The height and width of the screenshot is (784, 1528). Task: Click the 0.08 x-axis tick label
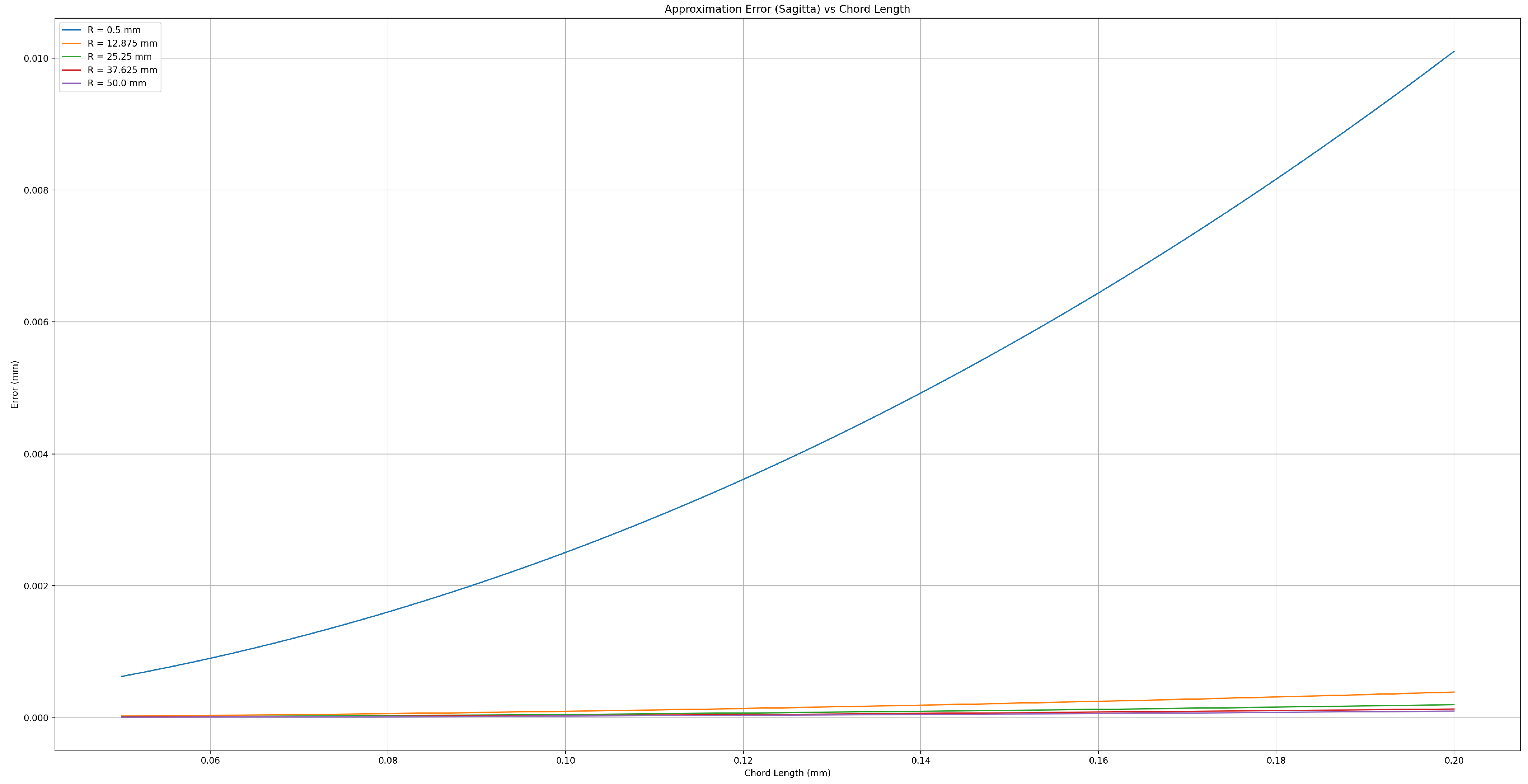(387, 760)
